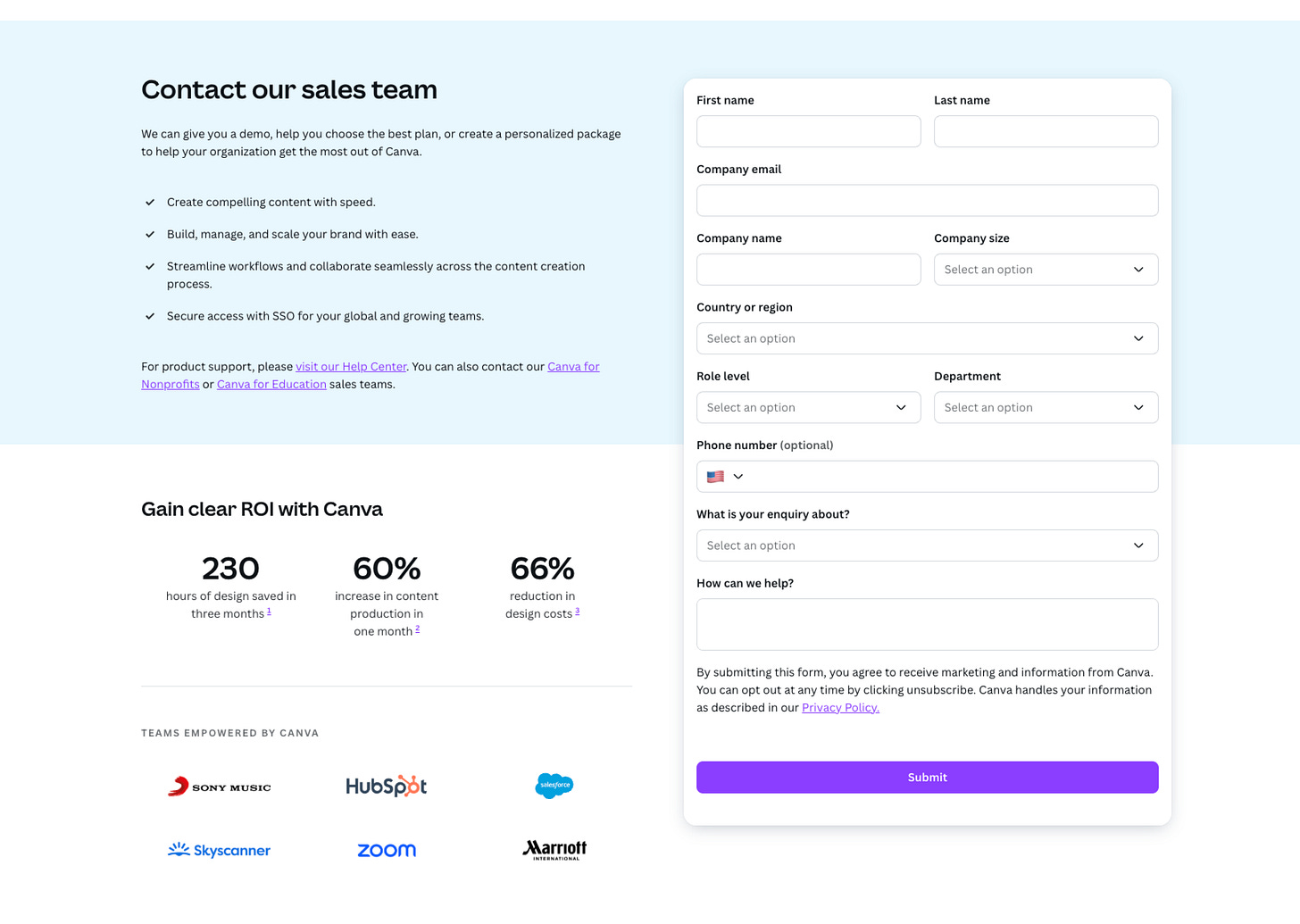Click the '60%' statistic

click(387, 569)
